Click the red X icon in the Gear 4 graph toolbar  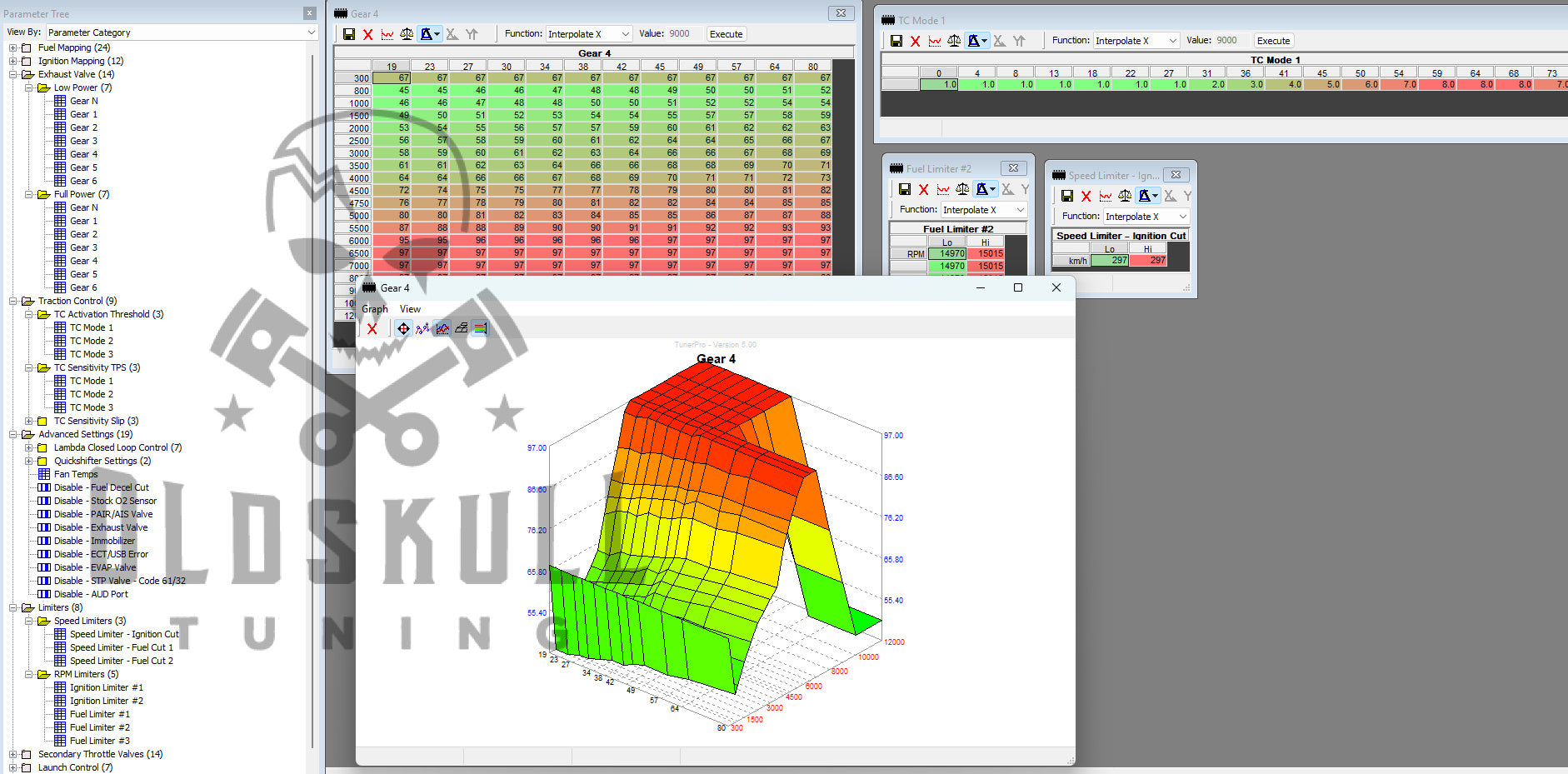(x=372, y=328)
